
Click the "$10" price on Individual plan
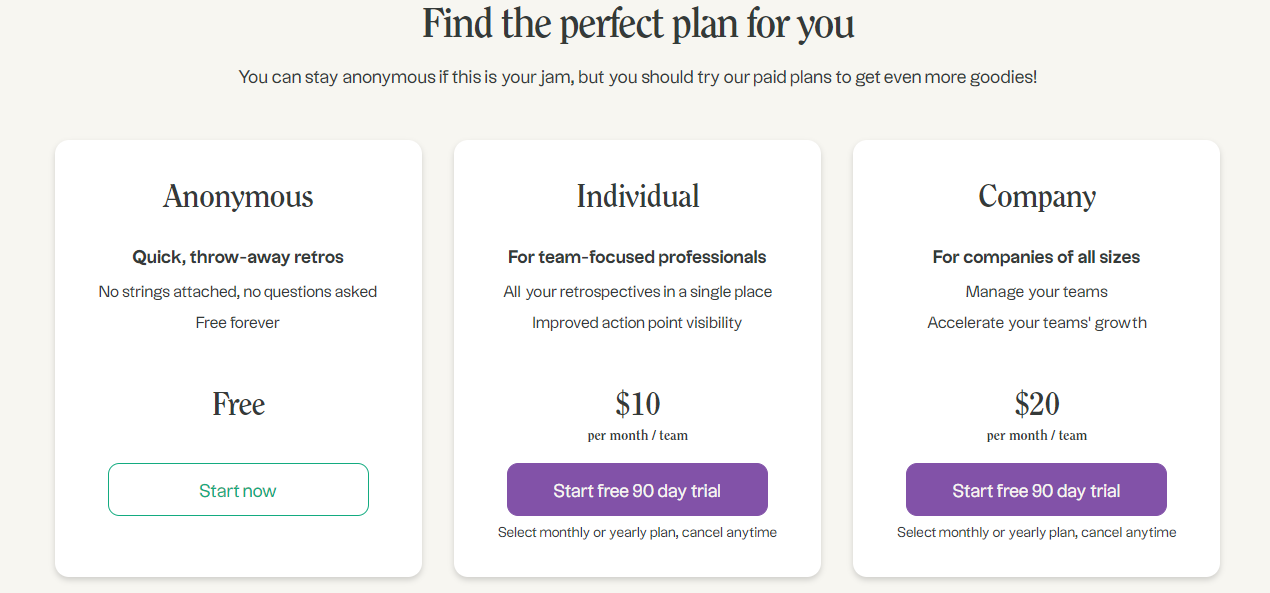637,404
